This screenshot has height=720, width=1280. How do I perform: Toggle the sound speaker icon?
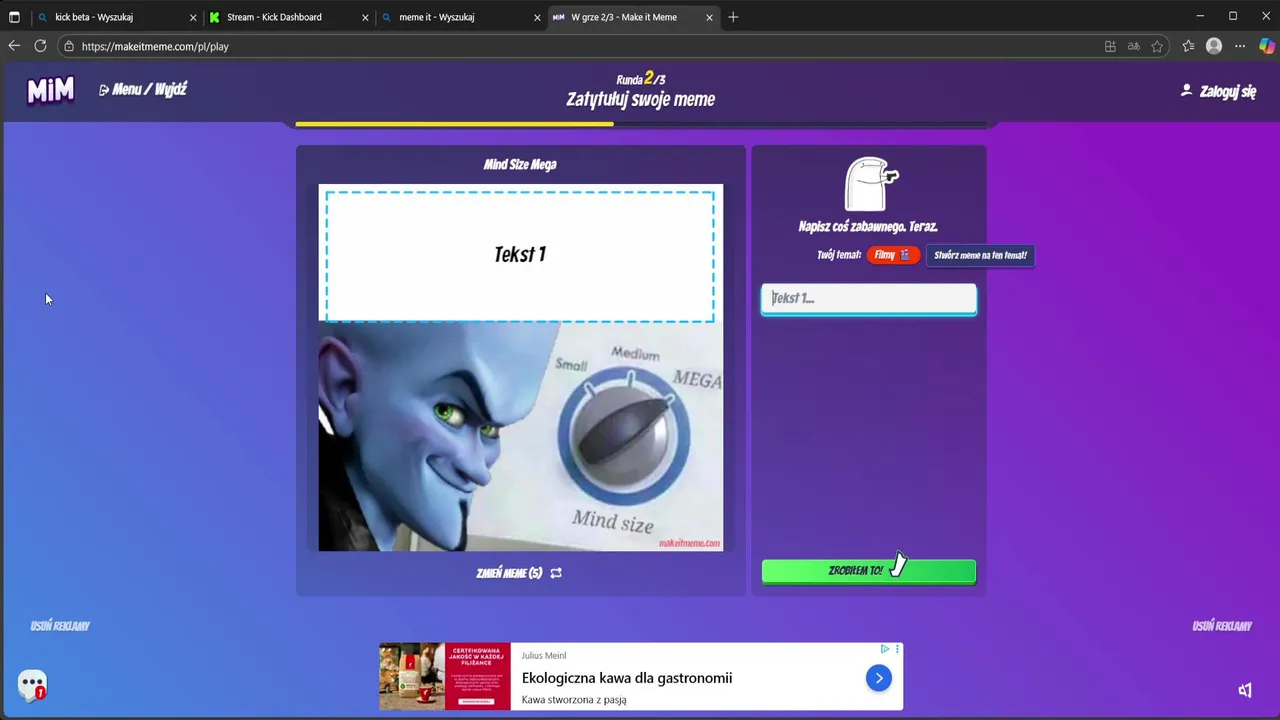pyautogui.click(x=1245, y=690)
